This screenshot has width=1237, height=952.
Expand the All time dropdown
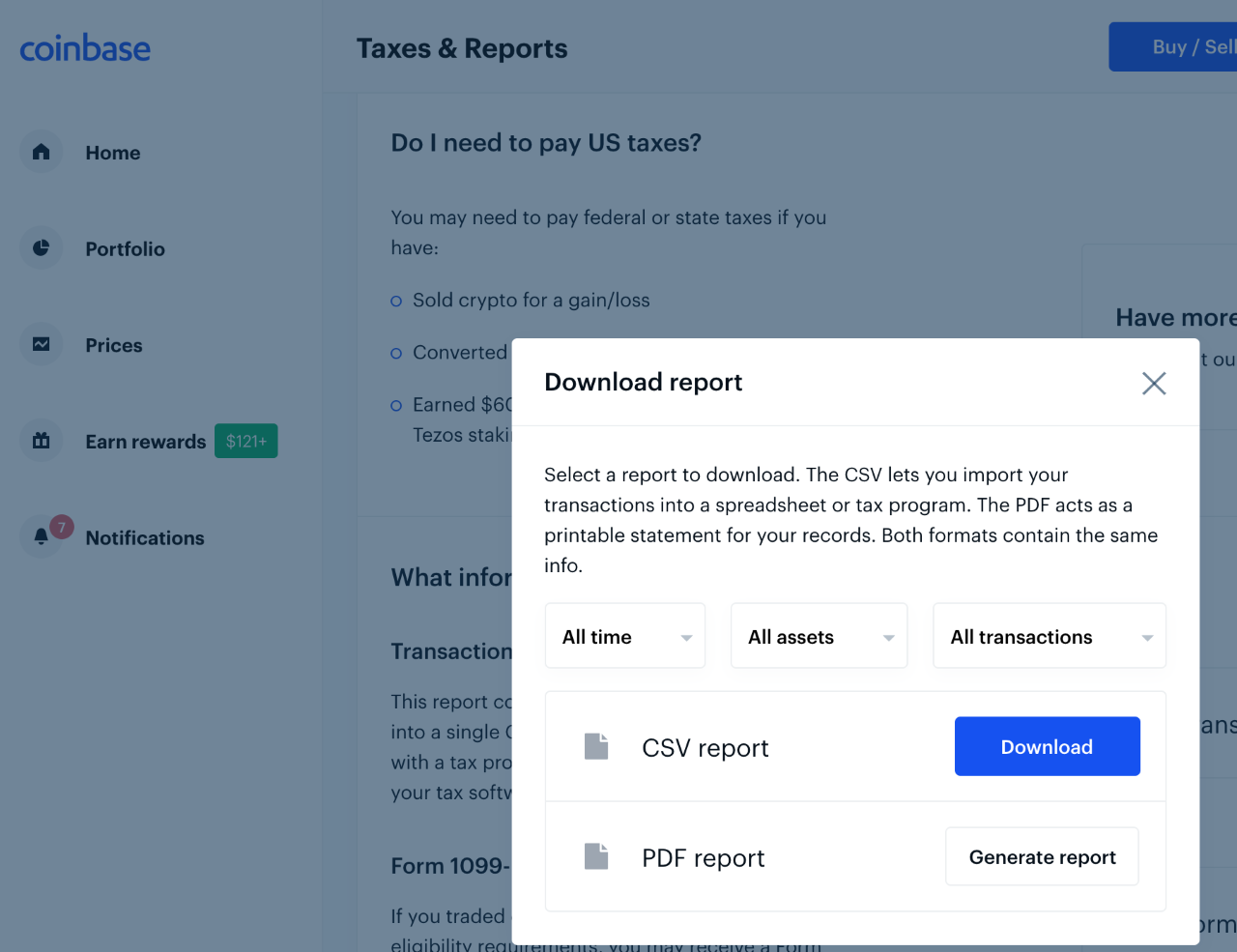click(x=625, y=636)
